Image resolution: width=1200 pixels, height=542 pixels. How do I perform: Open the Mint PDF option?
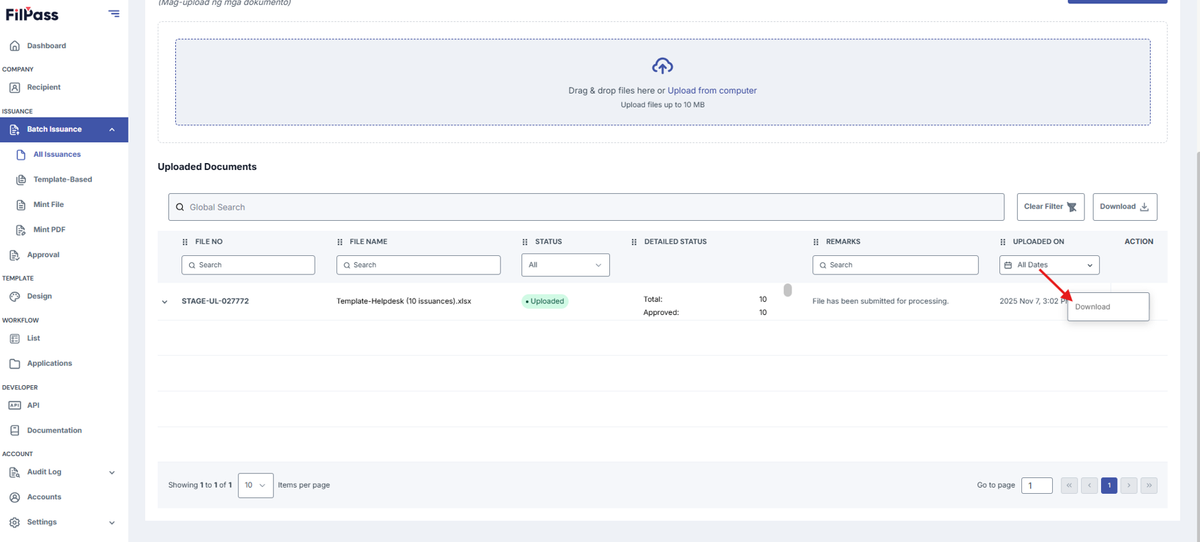(x=49, y=229)
